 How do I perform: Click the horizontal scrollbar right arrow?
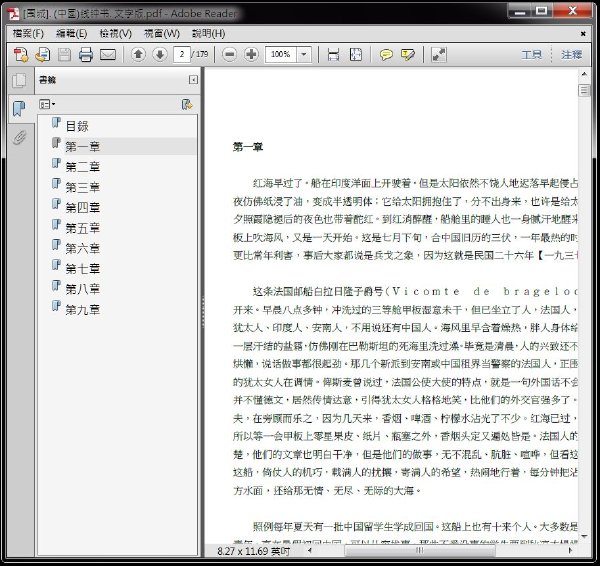(570, 550)
